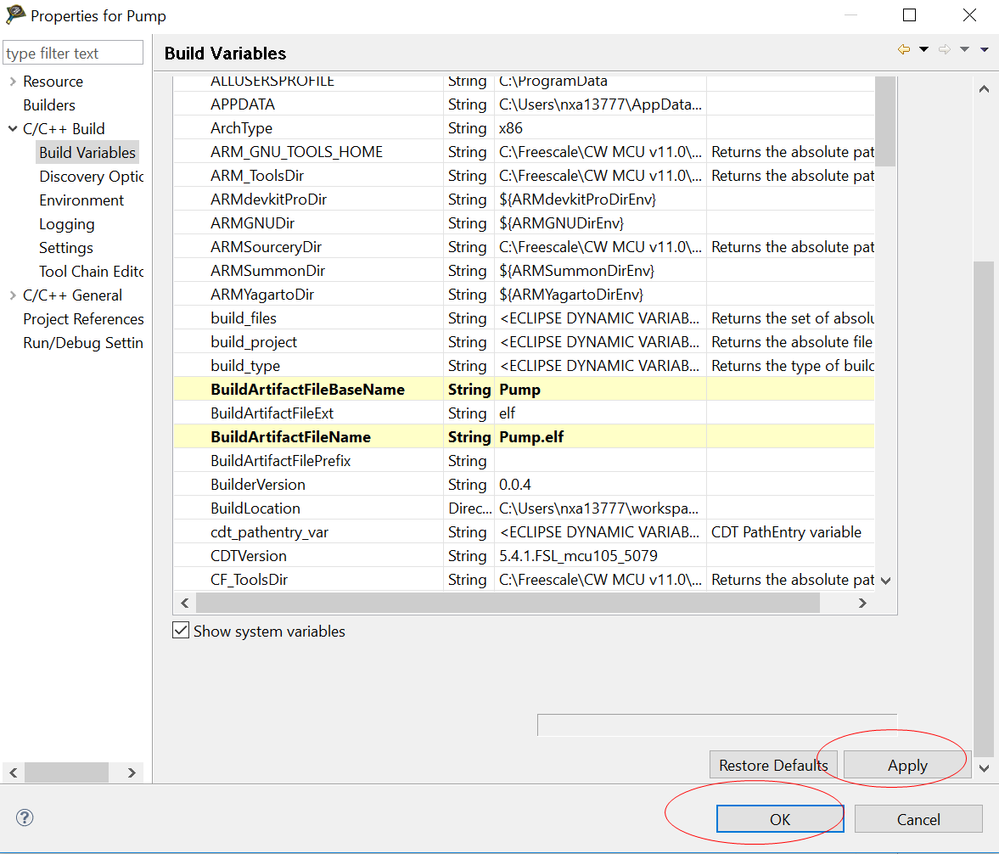Click the back navigation arrow icon
The height and width of the screenshot is (854, 999).
point(903,50)
